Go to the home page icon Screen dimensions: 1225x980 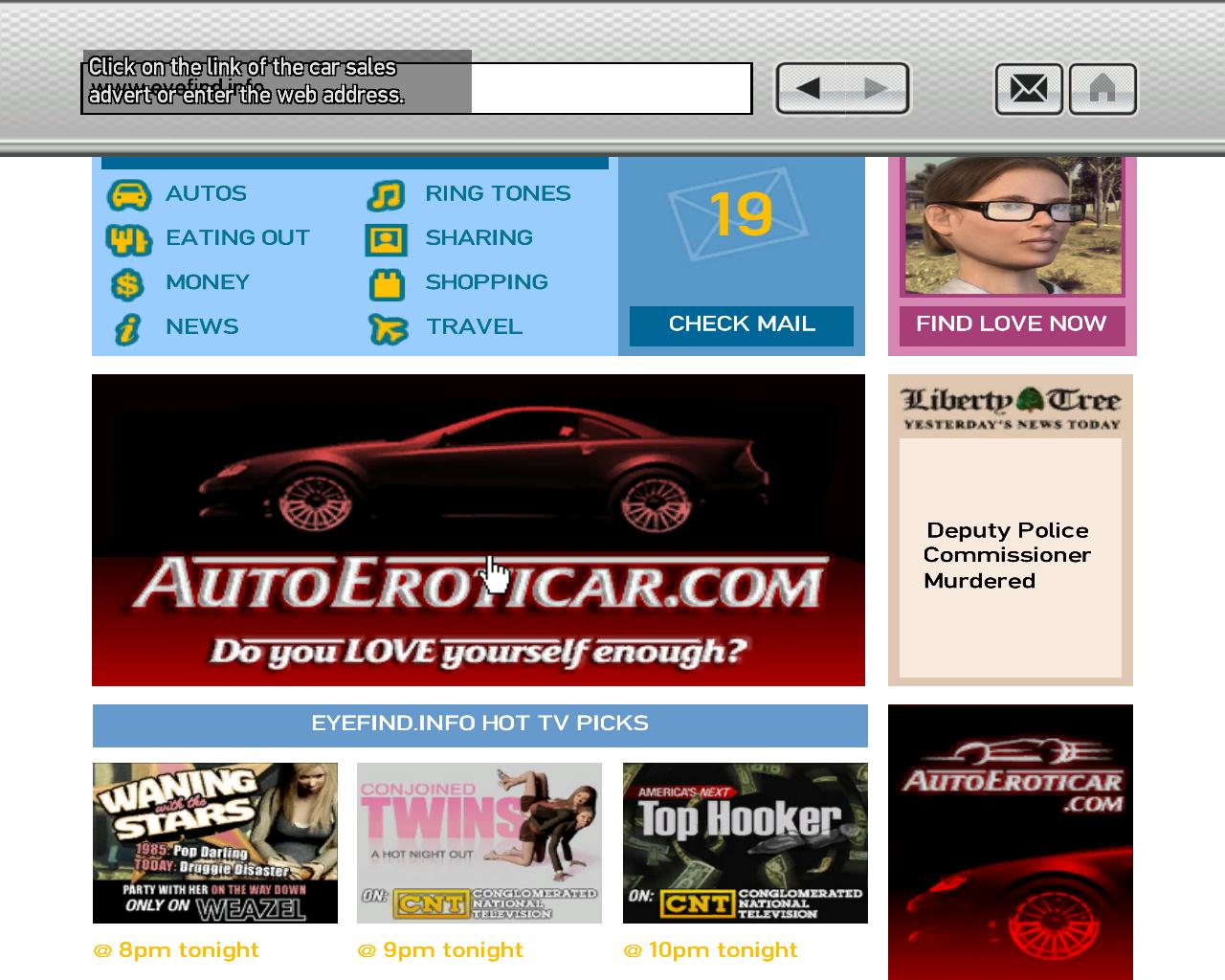[1102, 89]
